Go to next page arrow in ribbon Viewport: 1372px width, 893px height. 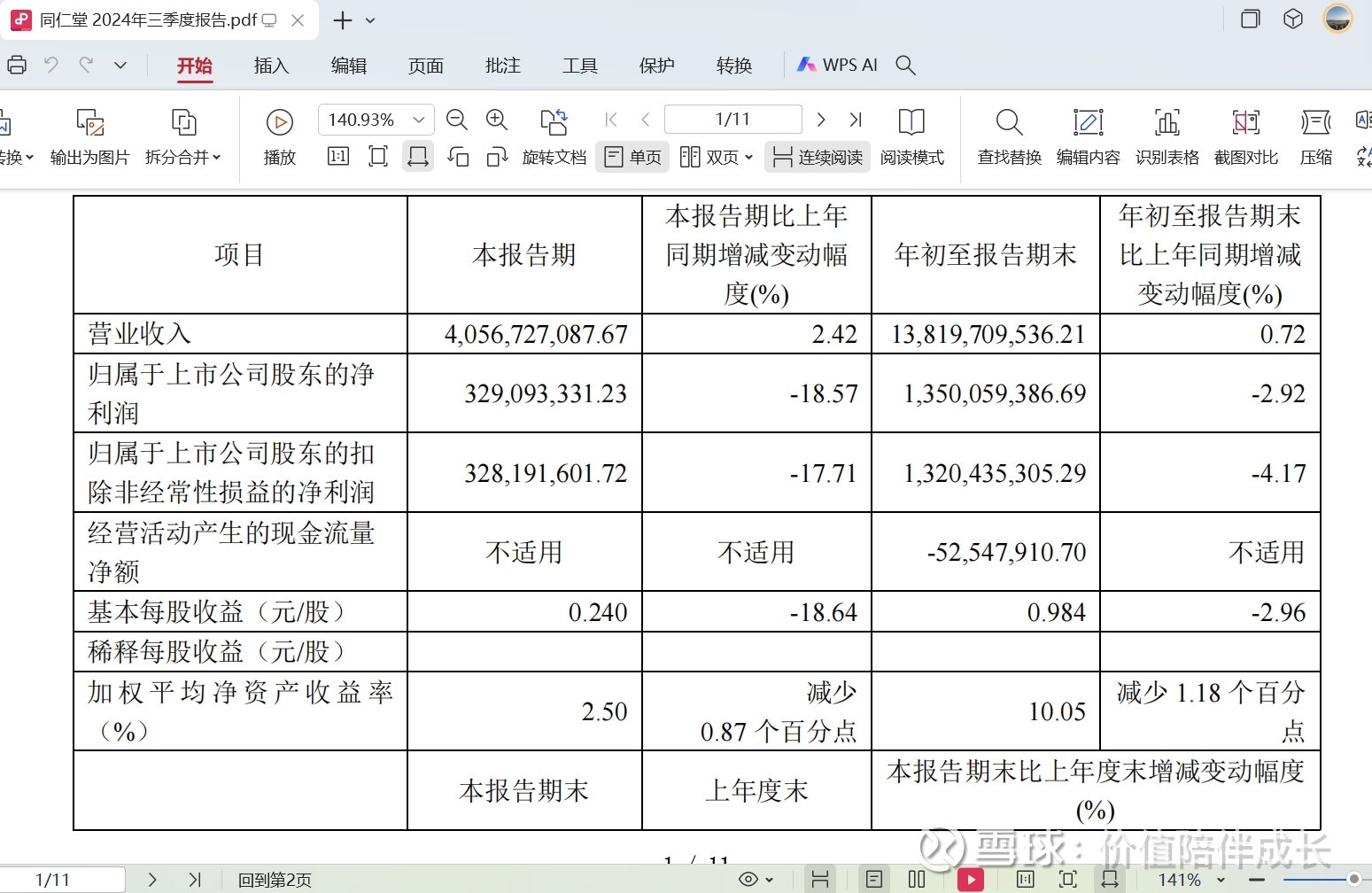click(821, 120)
